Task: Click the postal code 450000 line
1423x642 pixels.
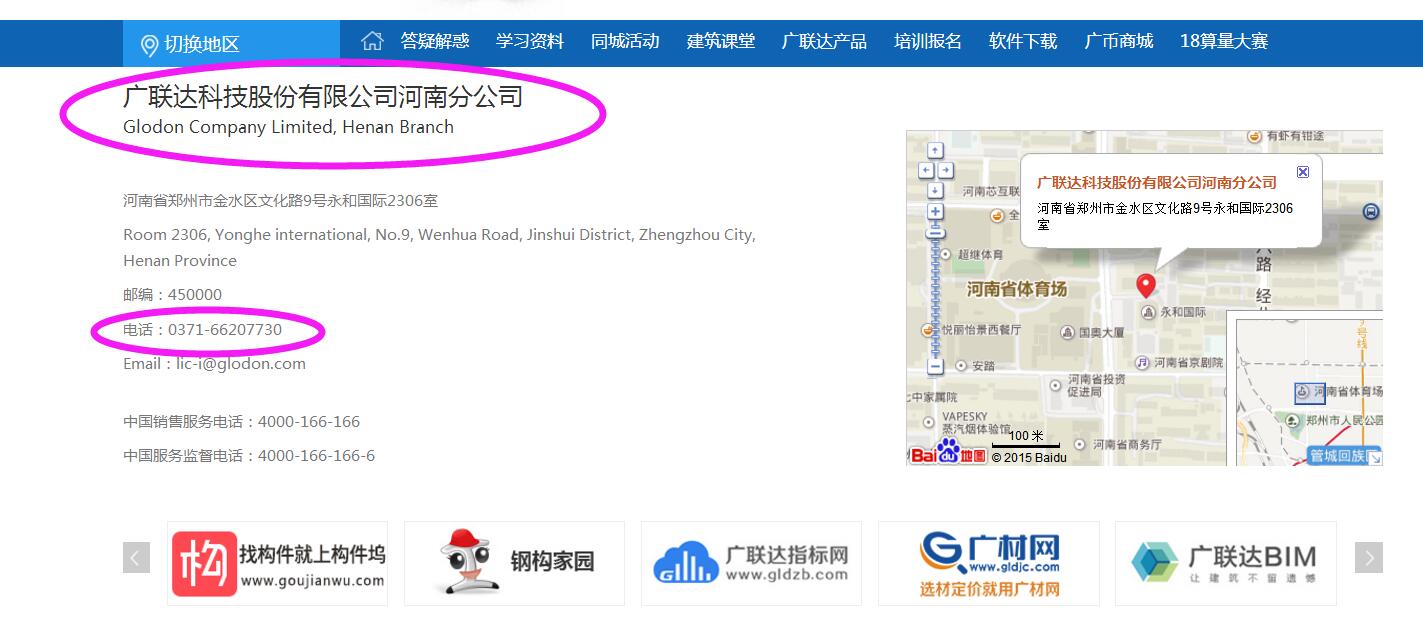Action: click(x=173, y=295)
